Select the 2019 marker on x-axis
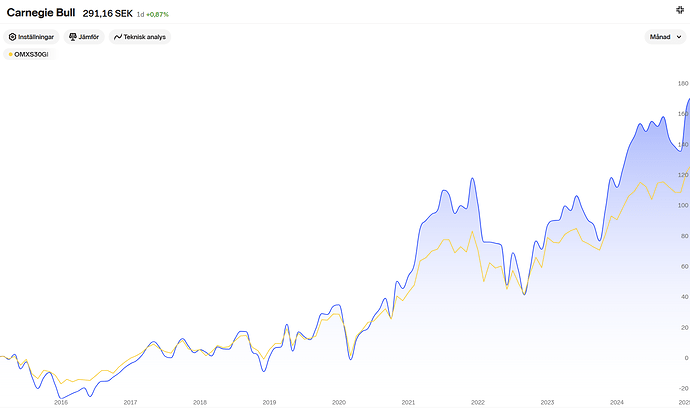 [269, 402]
